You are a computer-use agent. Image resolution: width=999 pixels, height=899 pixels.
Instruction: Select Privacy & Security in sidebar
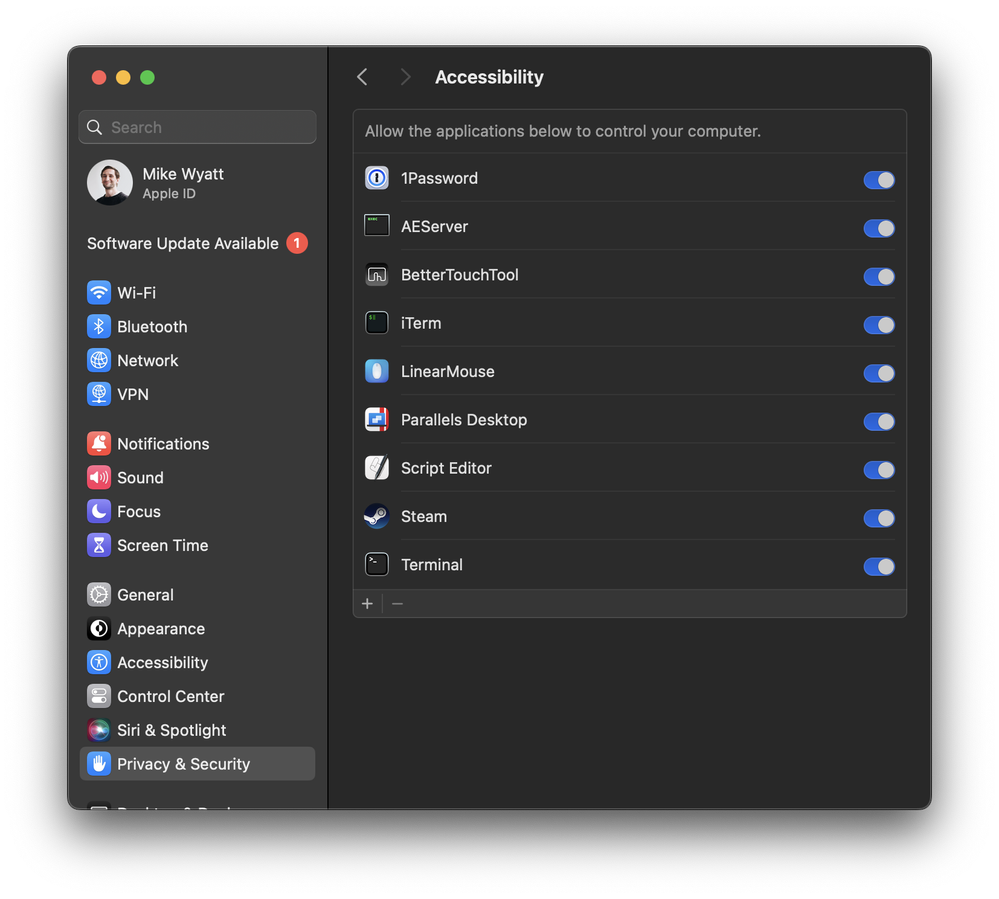[183, 764]
